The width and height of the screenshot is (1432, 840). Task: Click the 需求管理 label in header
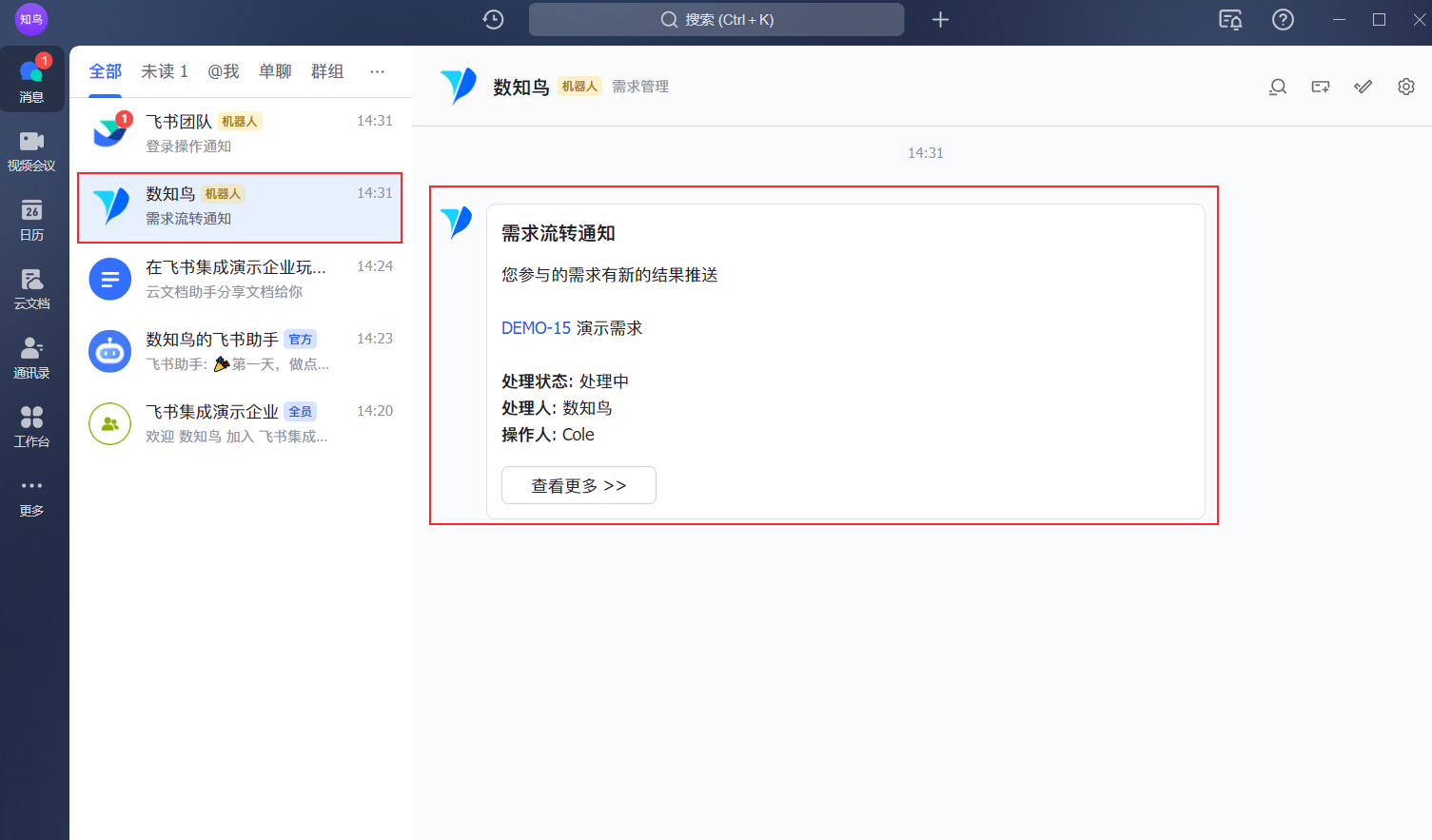click(x=640, y=87)
